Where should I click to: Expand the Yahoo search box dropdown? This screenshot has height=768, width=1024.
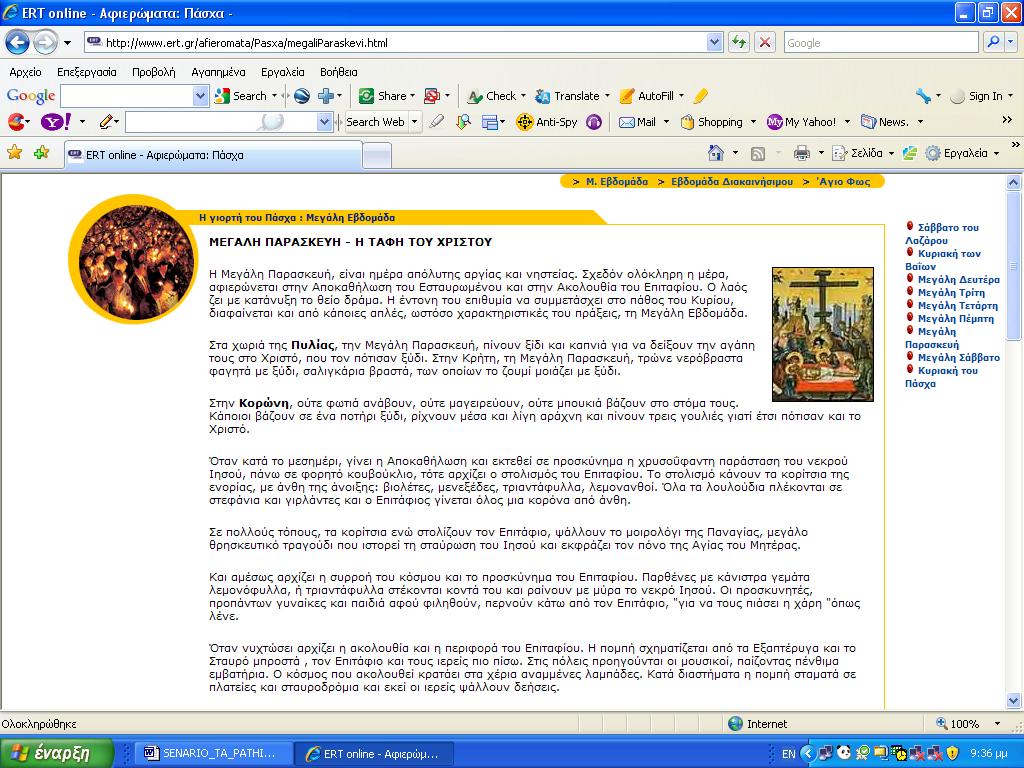coord(324,121)
